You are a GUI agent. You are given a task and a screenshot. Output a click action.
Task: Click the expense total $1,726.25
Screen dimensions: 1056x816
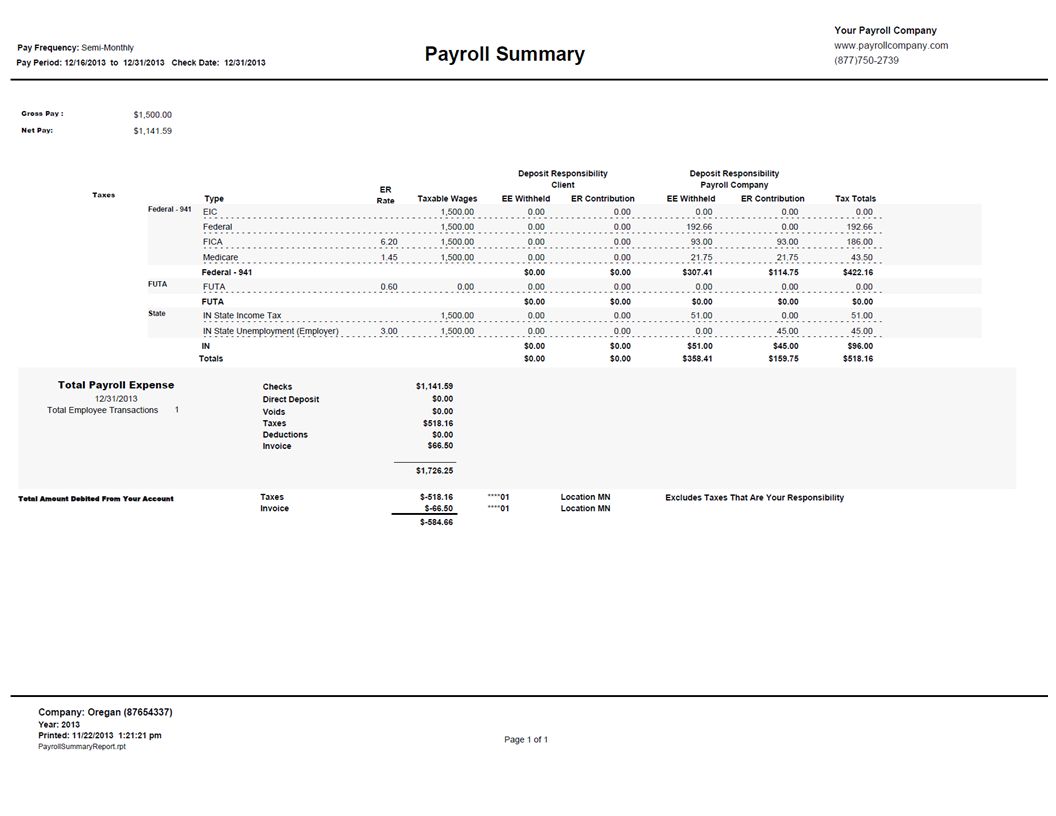pyautogui.click(x=434, y=471)
